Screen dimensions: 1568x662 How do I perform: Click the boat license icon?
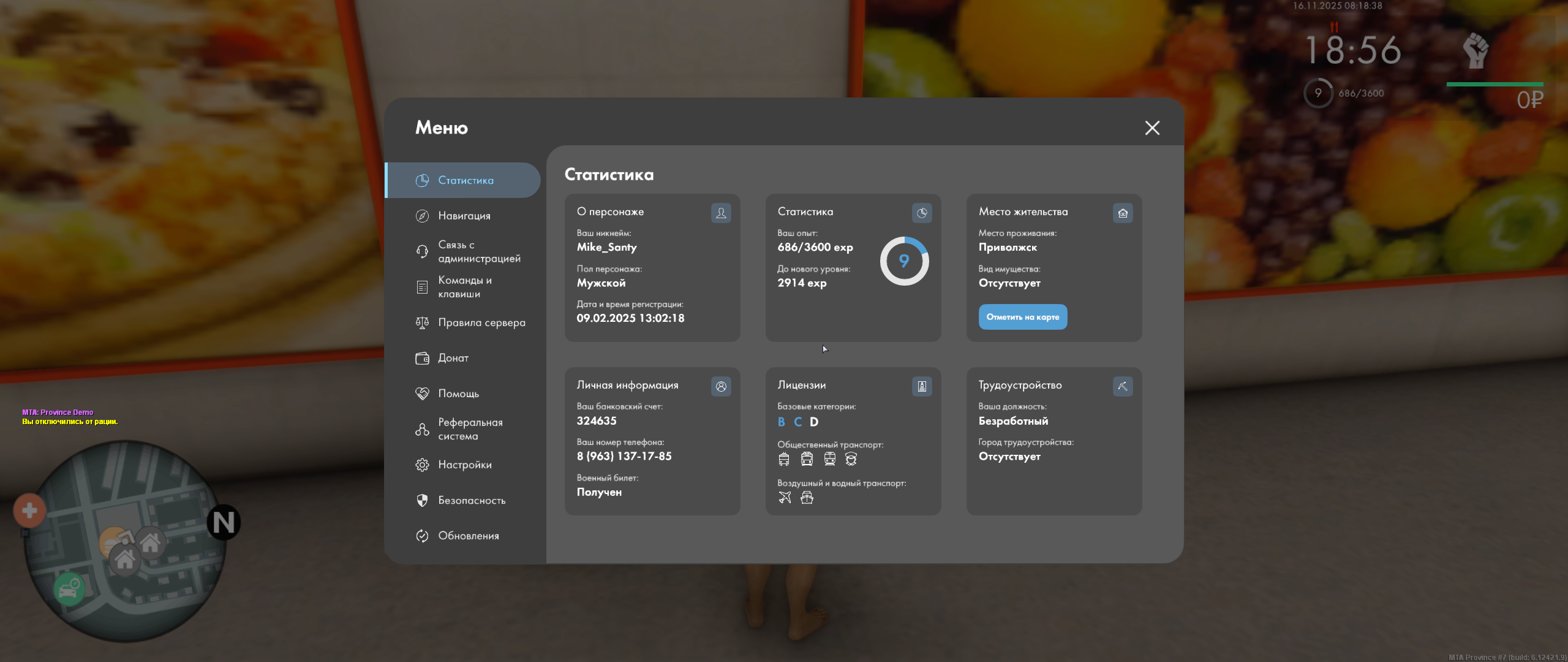tap(807, 498)
